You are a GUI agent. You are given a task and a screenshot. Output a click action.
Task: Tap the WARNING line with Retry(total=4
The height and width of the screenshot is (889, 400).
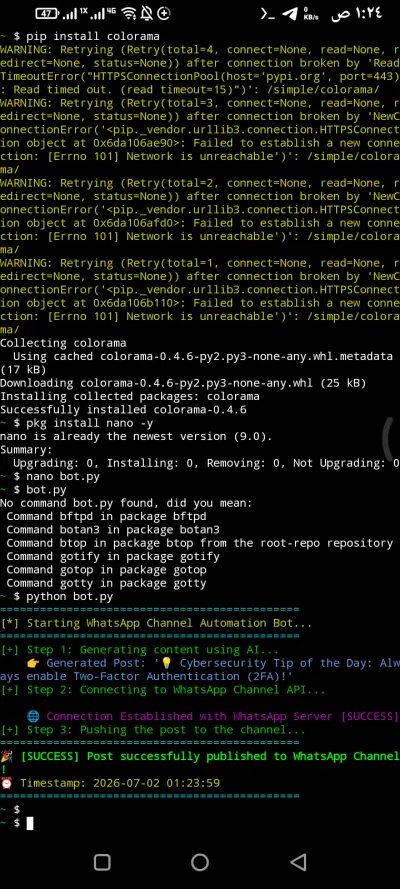pyautogui.click(x=199, y=50)
